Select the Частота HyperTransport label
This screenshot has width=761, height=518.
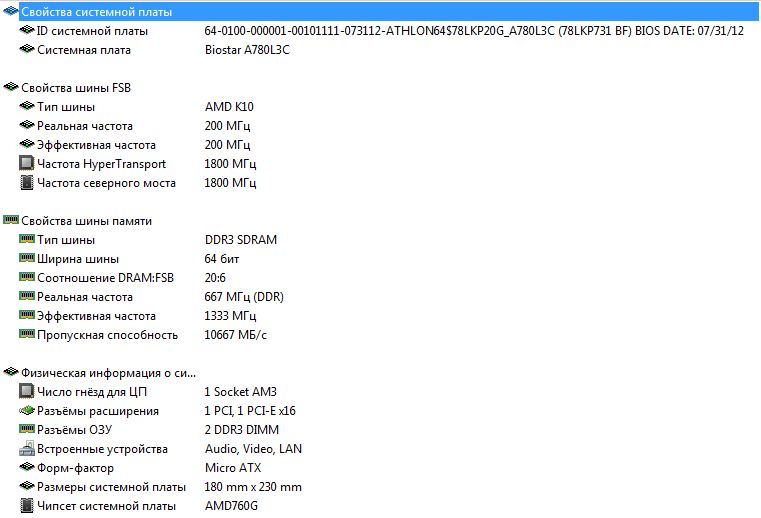pos(101,164)
